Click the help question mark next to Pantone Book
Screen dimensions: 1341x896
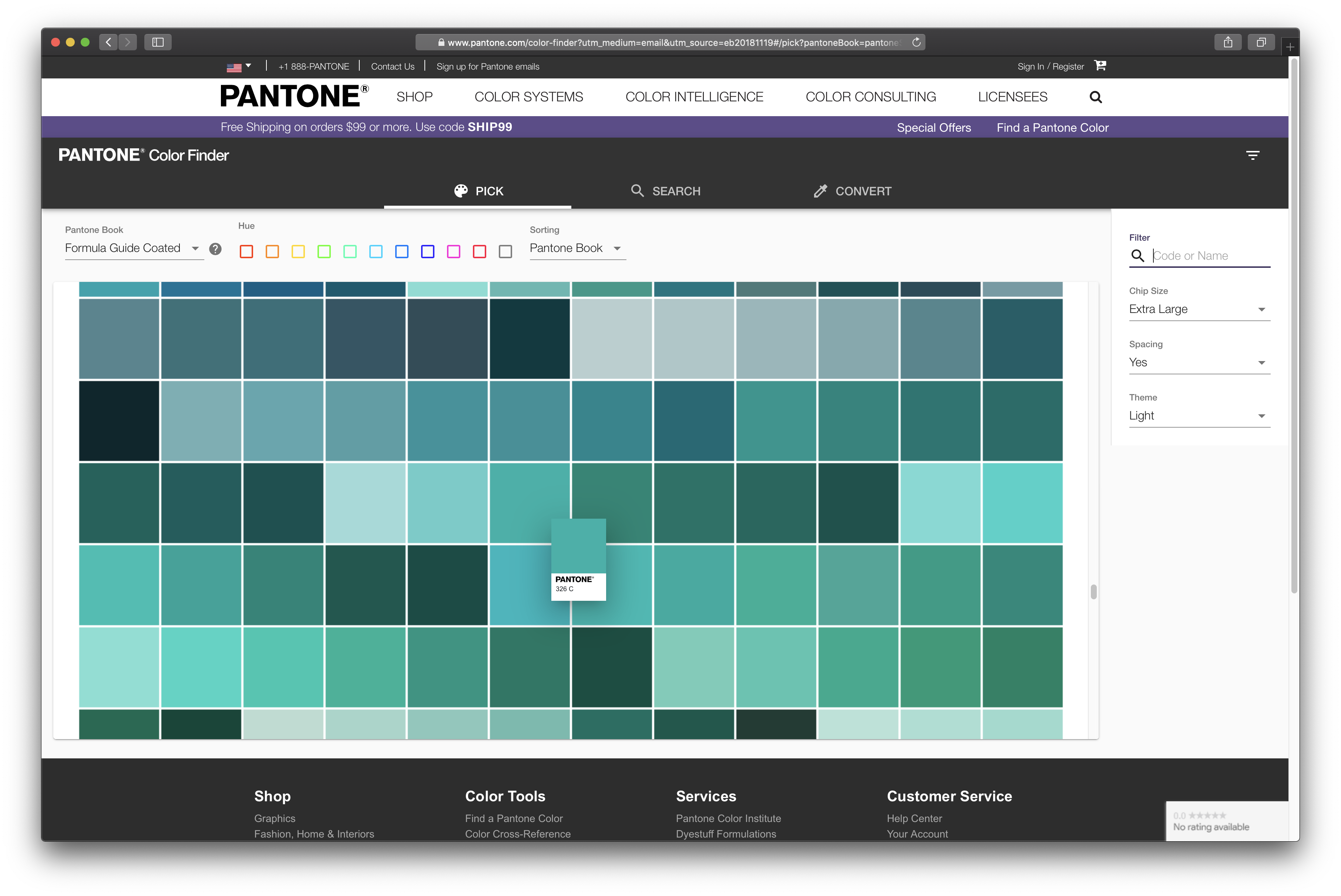coord(215,249)
